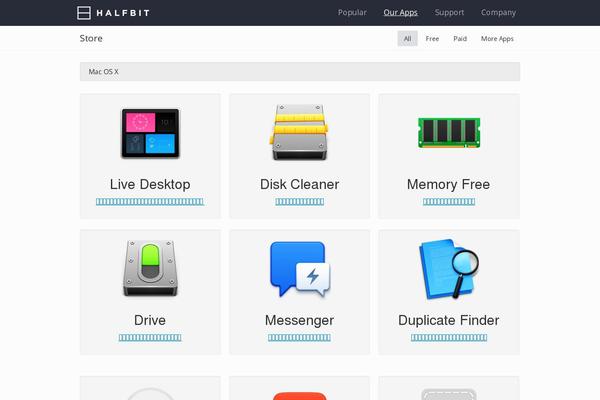Select the Free filter tab

click(432, 39)
